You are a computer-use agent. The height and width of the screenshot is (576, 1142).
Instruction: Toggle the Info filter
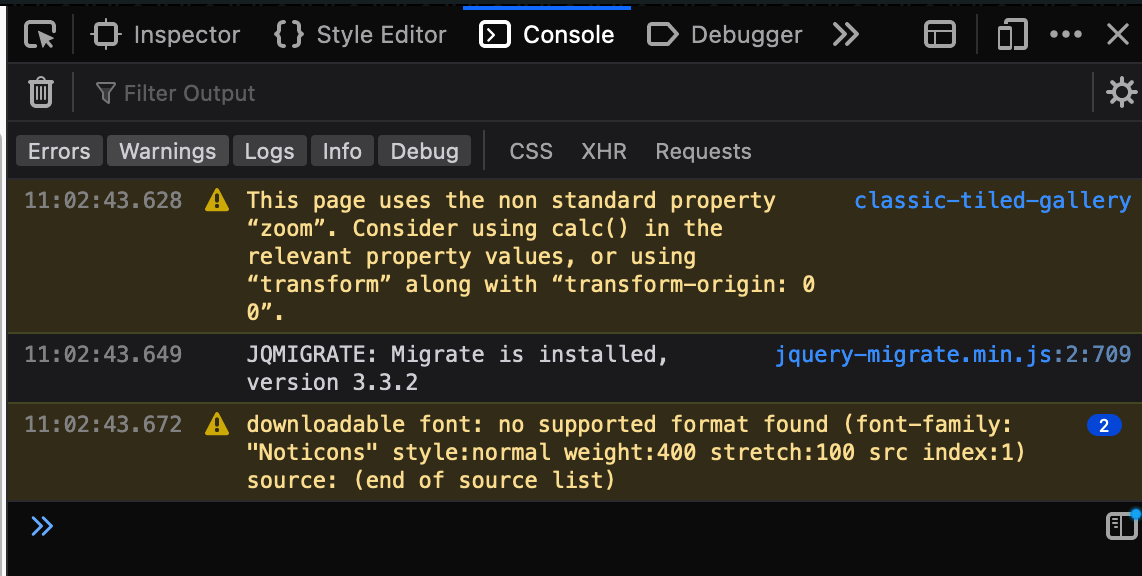pyautogui.click(x=342, y=151)
